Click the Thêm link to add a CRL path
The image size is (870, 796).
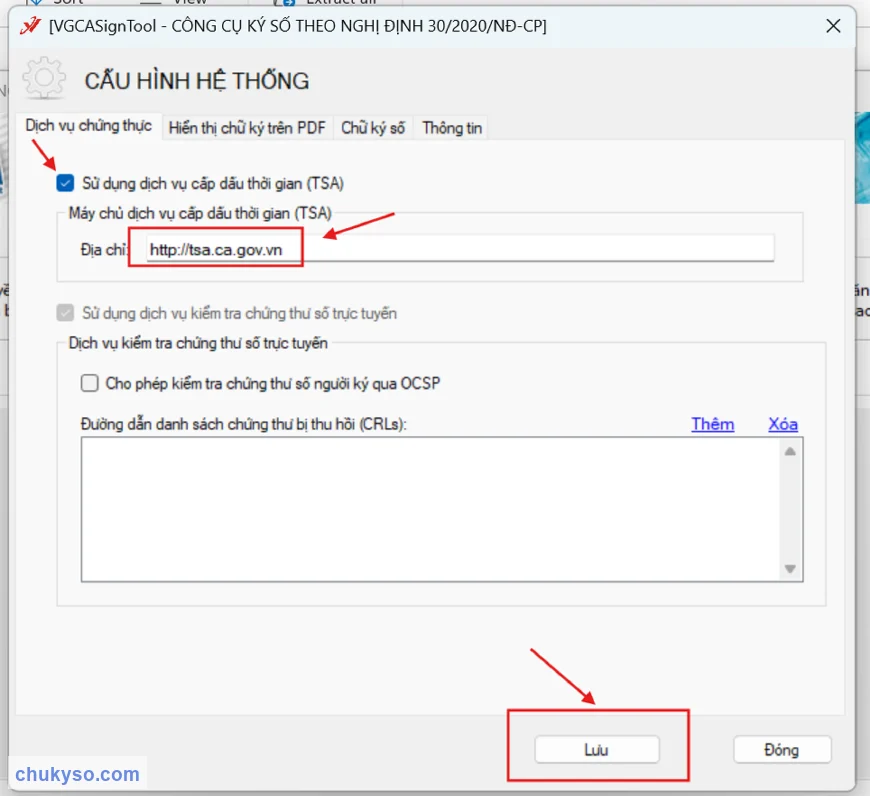point(712,424)
